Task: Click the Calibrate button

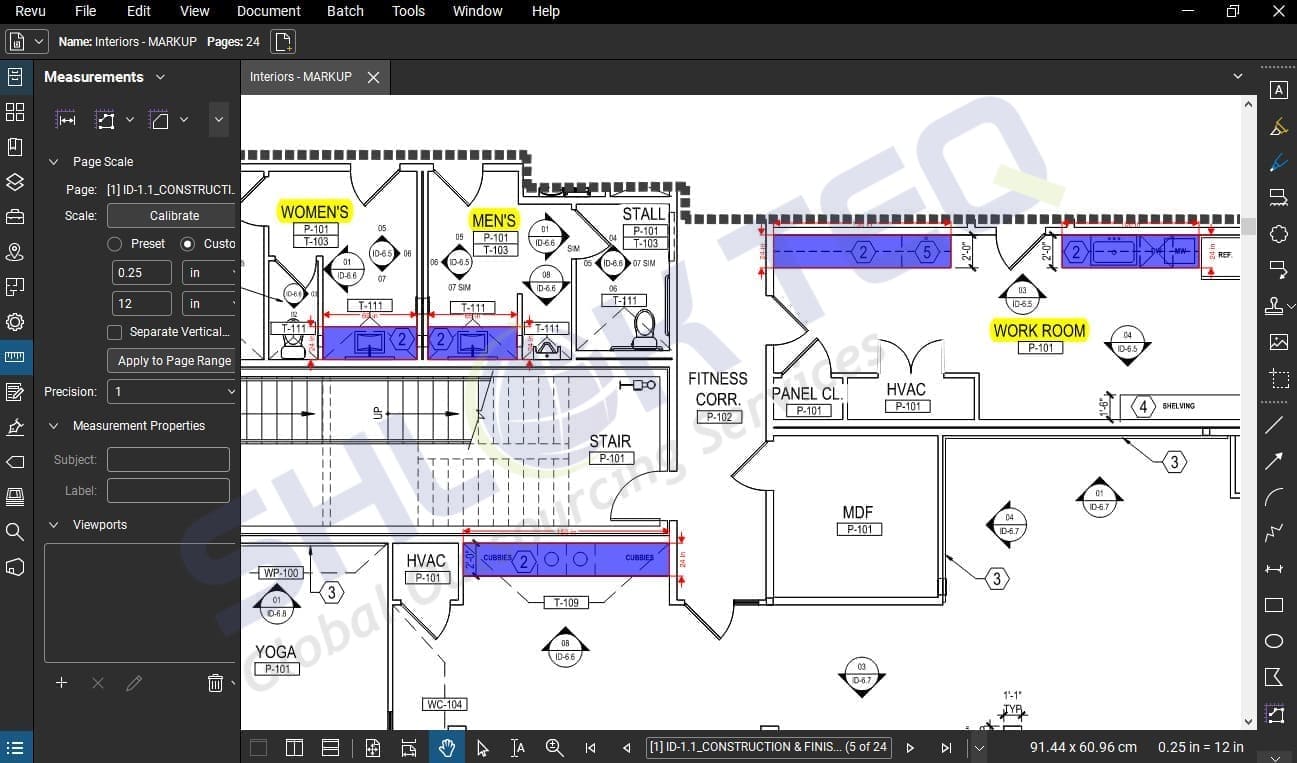Action: pyautogui.click(x=171, y=216)
